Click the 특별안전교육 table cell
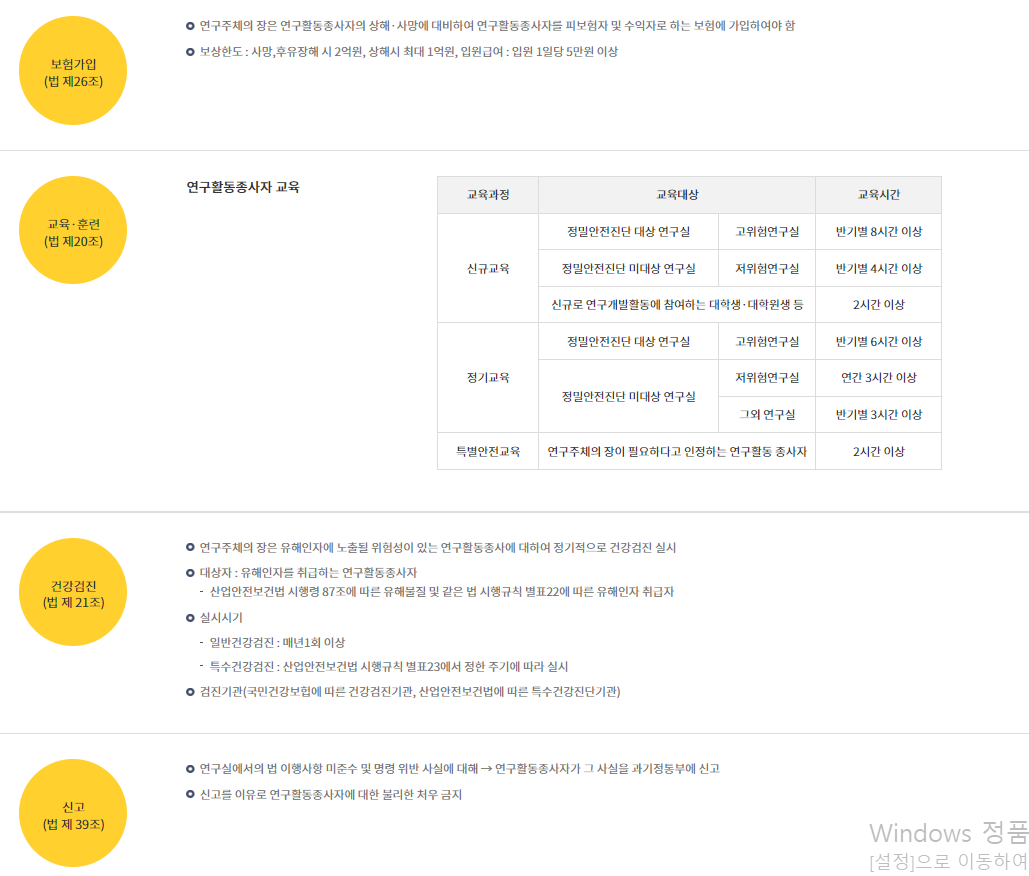The height and width of the screenshot is (876, 1029). pos(487,451)
